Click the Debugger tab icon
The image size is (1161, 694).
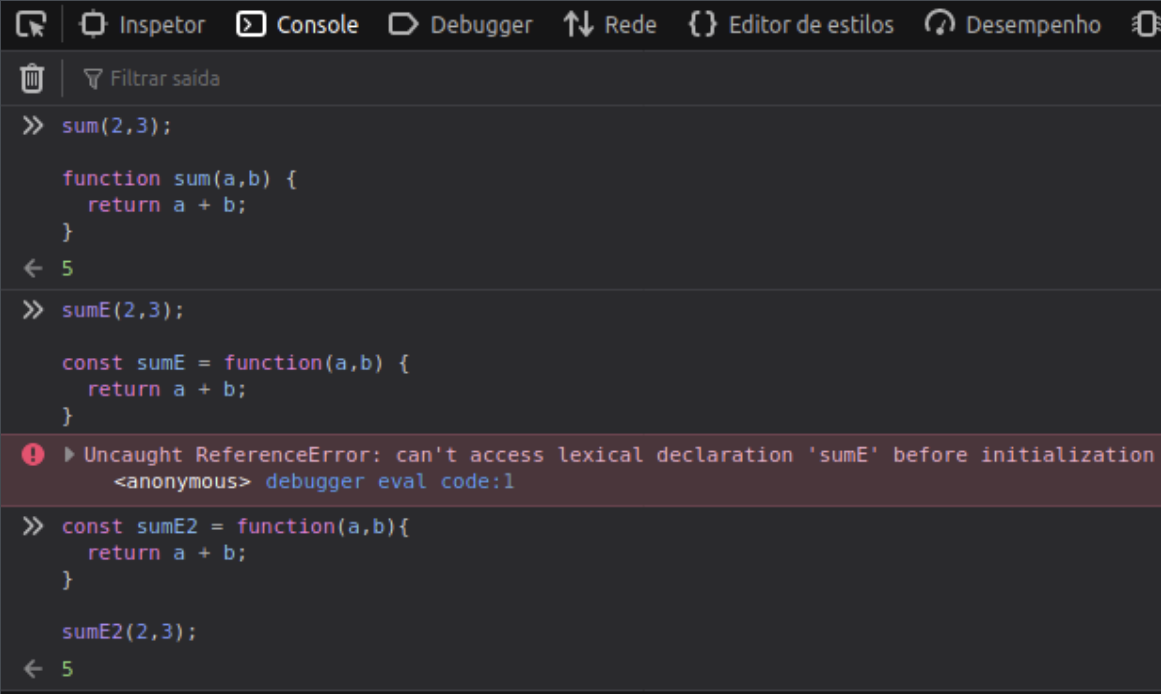point(404,24)
